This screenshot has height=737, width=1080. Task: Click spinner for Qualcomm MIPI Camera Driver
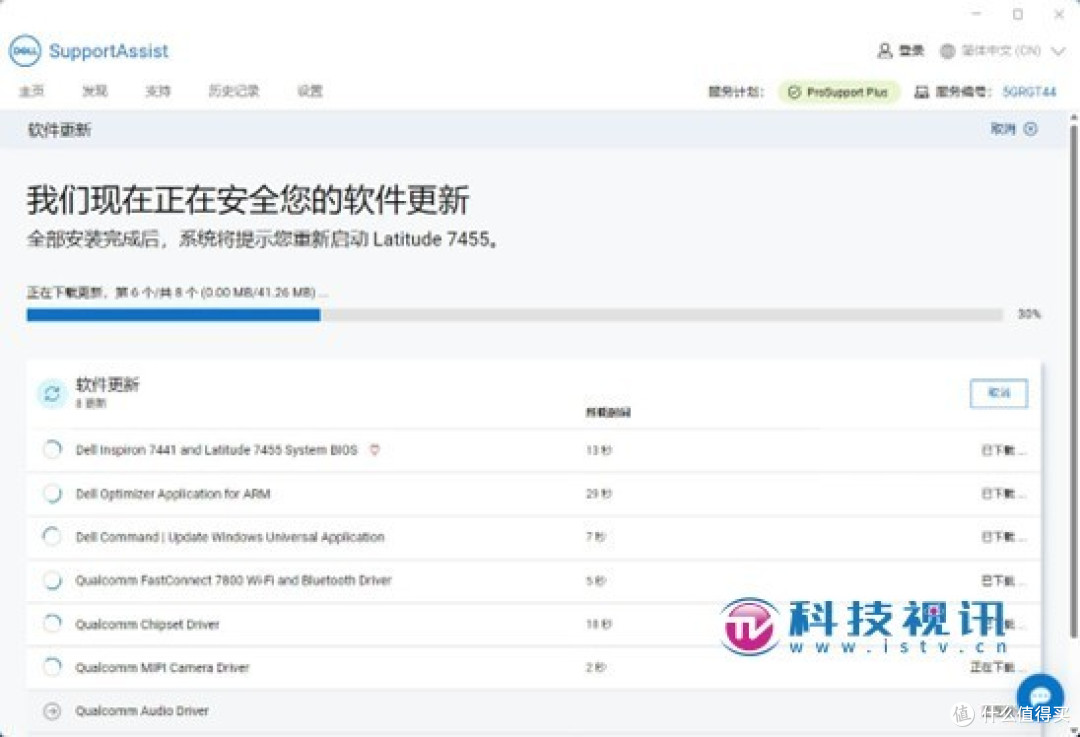pos(52,667)
